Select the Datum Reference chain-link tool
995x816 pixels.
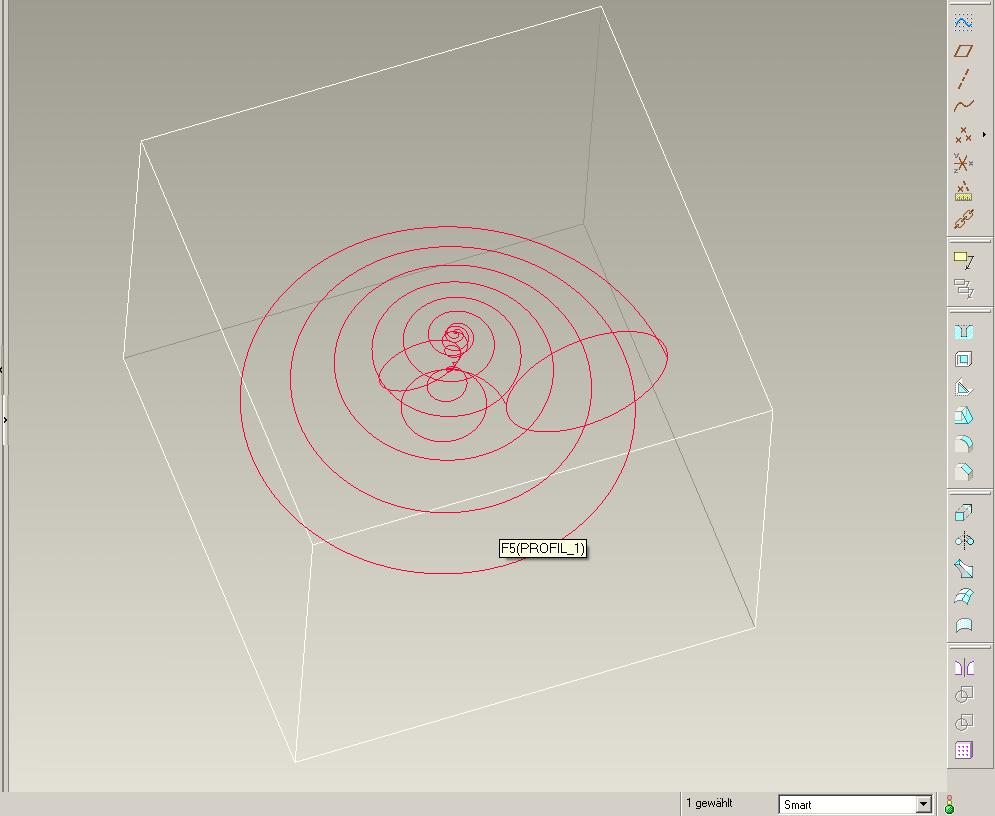click(963, 220)
